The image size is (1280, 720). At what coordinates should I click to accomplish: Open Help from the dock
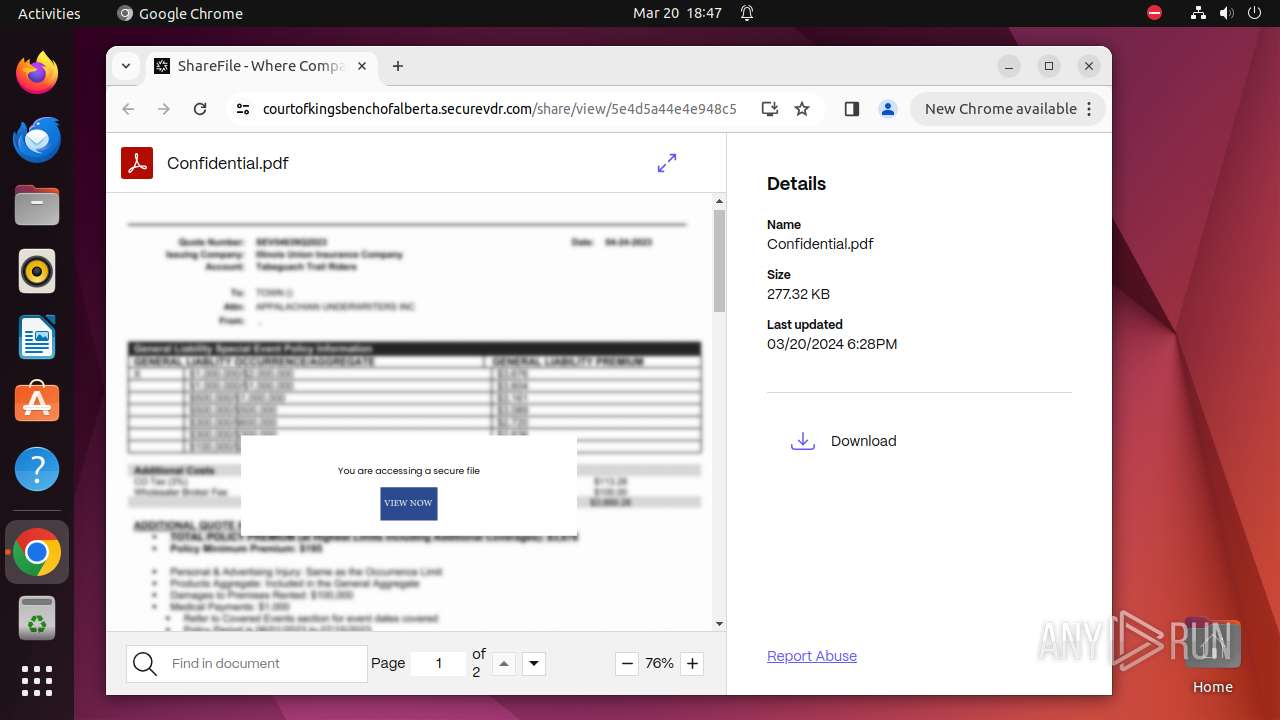[37, 469]
